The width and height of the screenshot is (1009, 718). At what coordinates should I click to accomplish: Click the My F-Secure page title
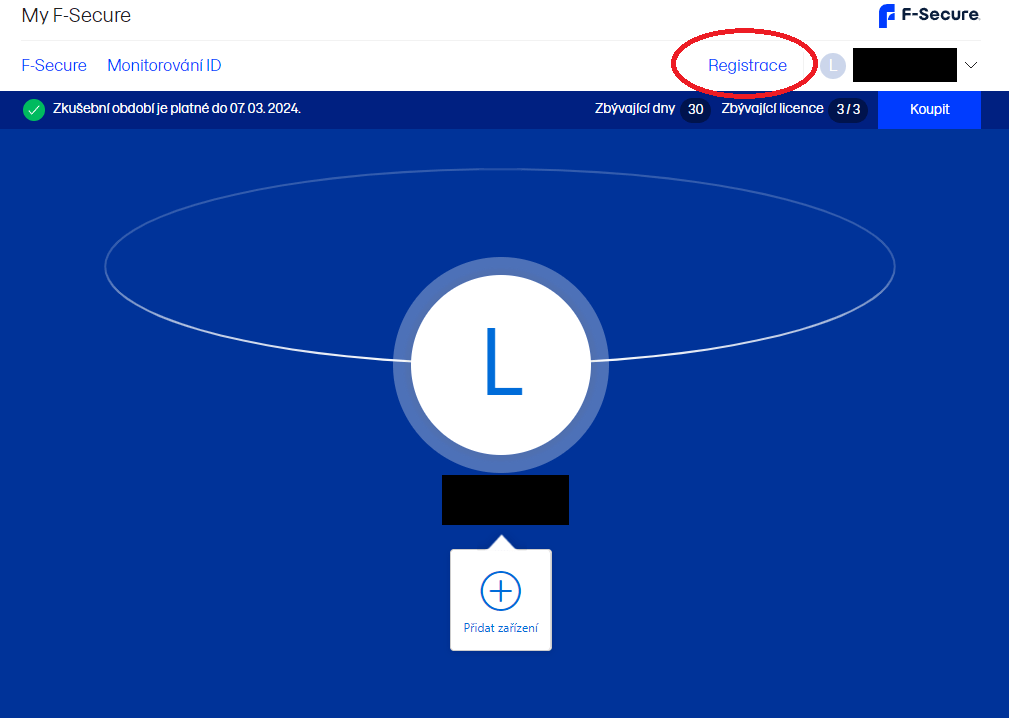pos(76,15)
